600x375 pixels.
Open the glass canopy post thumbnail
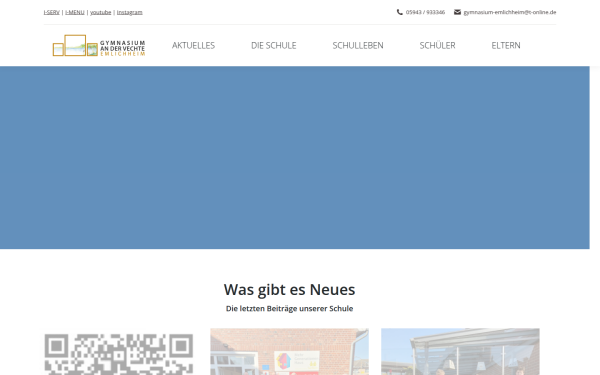460,352
